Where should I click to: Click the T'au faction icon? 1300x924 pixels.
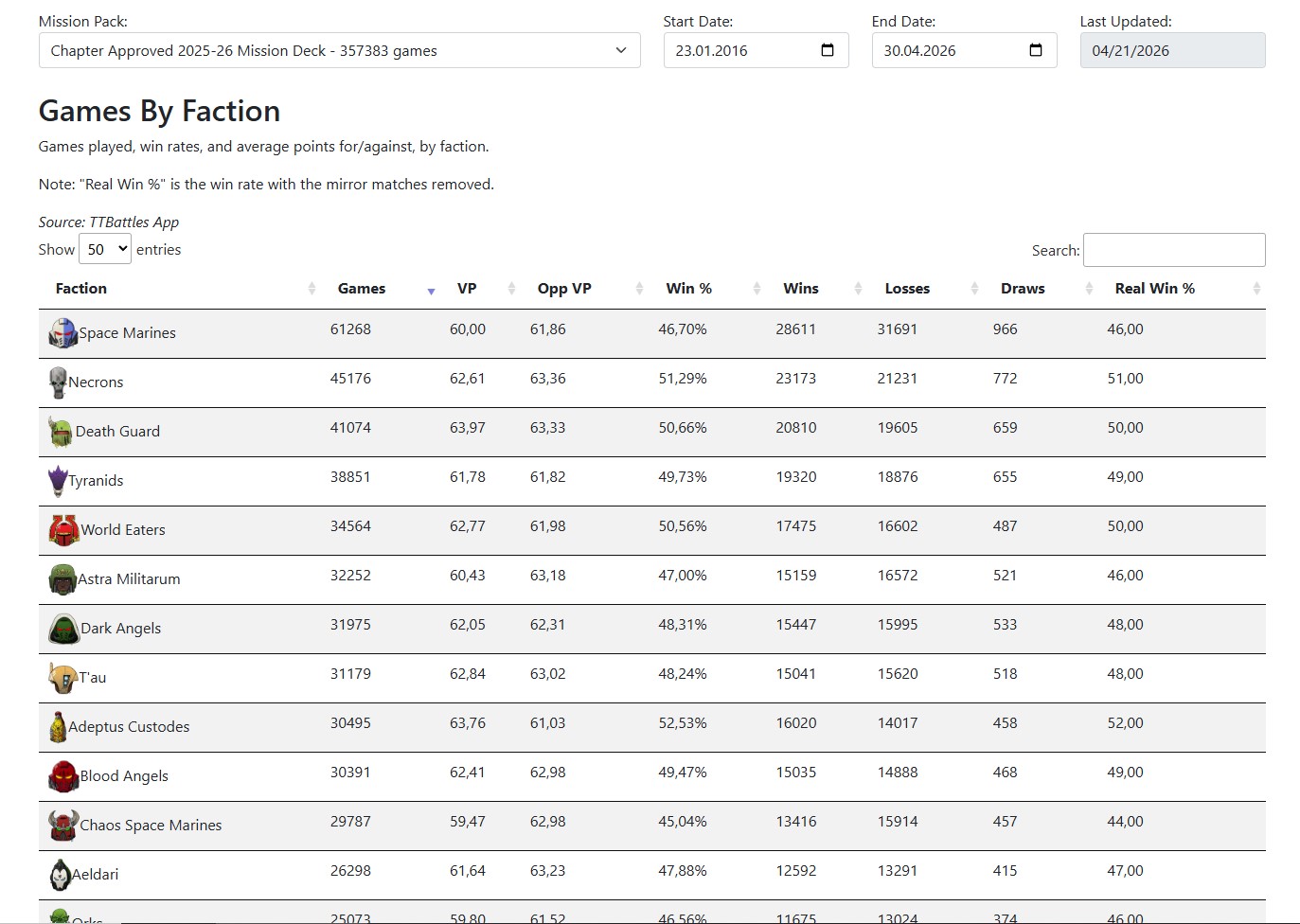pos(63,678)
